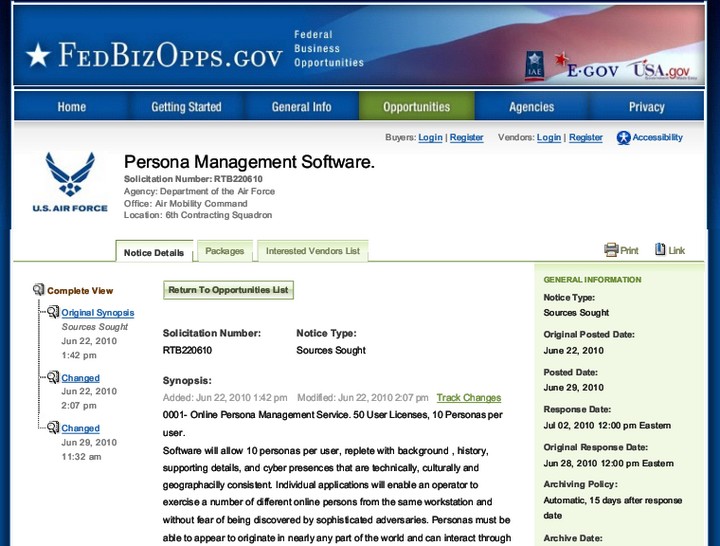
Task: Click the U.S. Air Force emblem
Action: [70, 183]
